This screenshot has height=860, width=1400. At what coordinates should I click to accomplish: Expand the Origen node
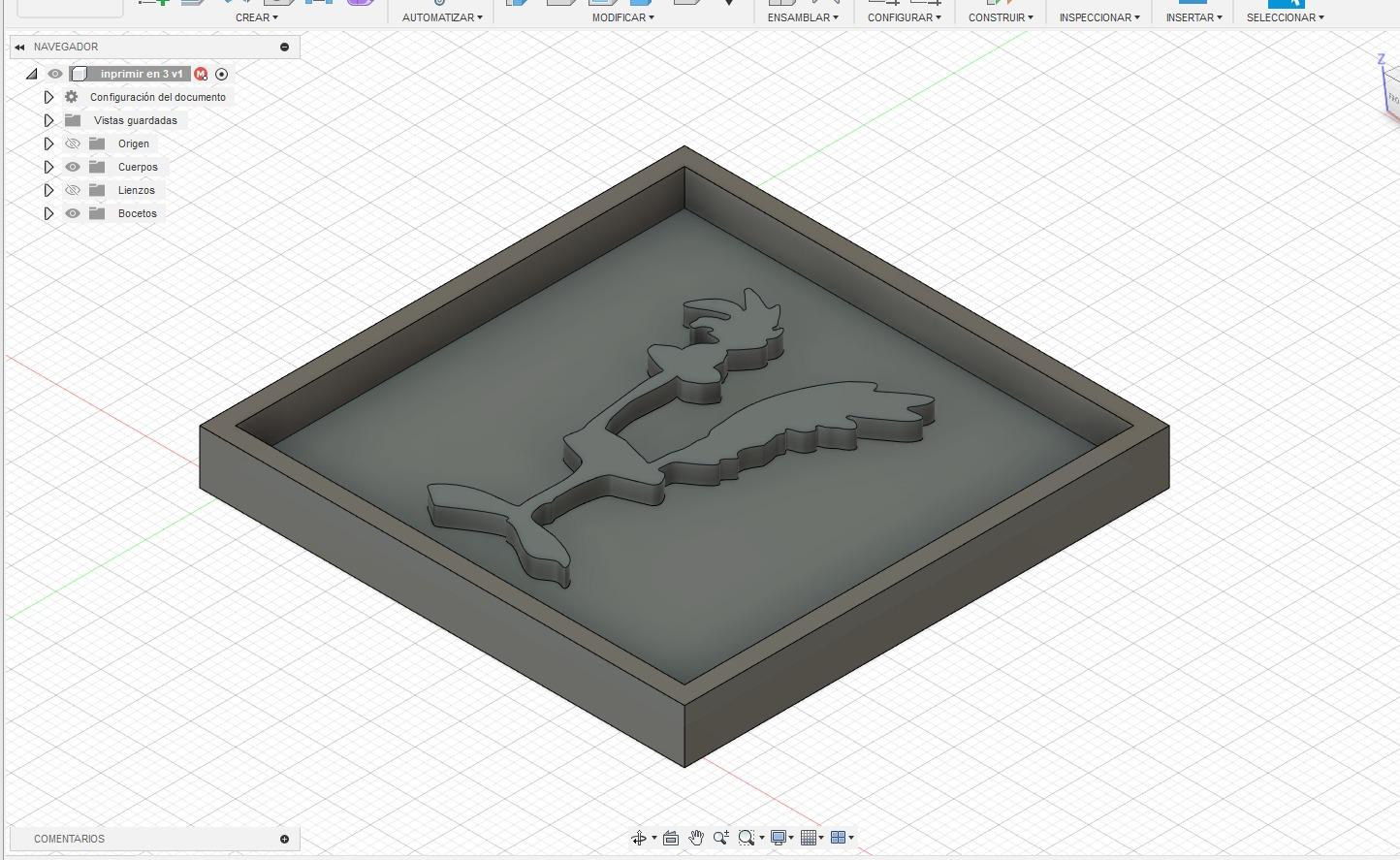(48, 143)
